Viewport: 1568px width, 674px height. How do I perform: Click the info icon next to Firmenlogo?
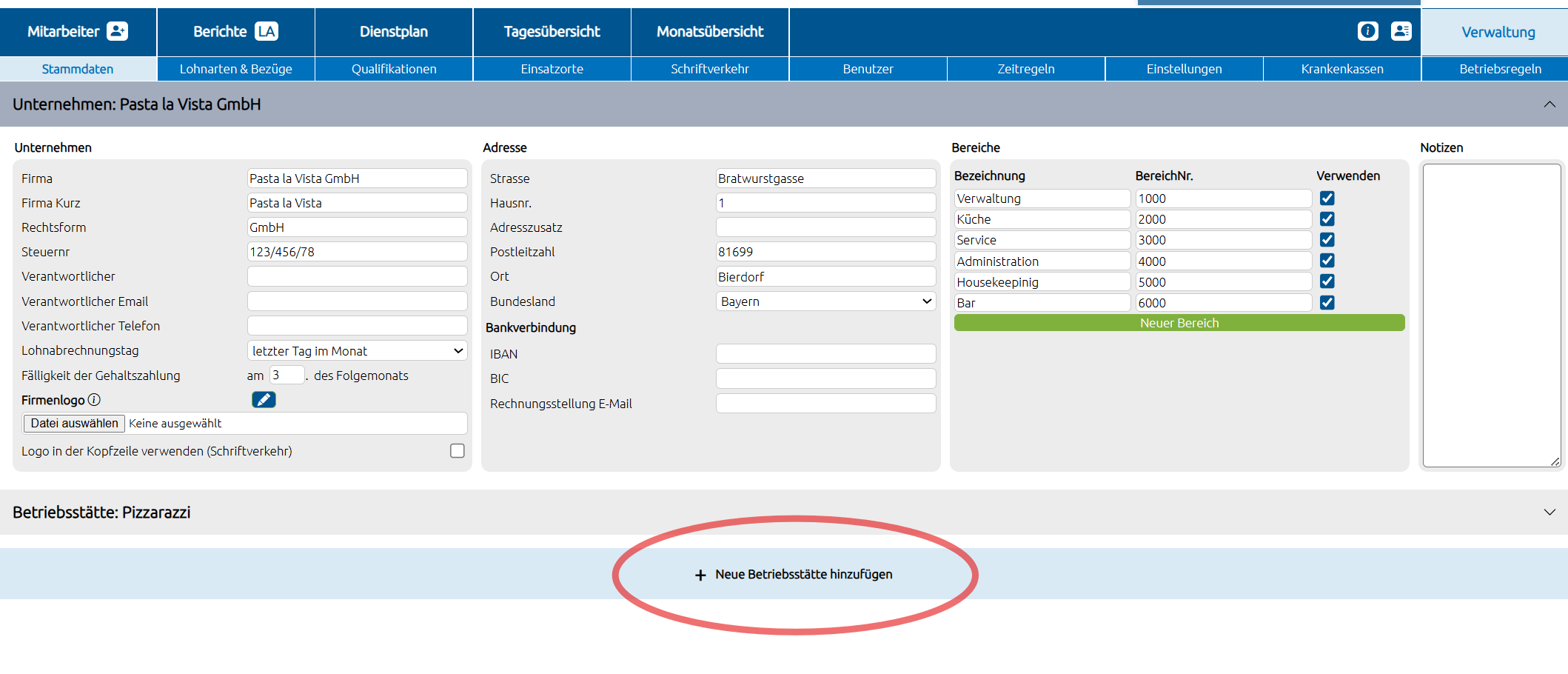point(94,400)
